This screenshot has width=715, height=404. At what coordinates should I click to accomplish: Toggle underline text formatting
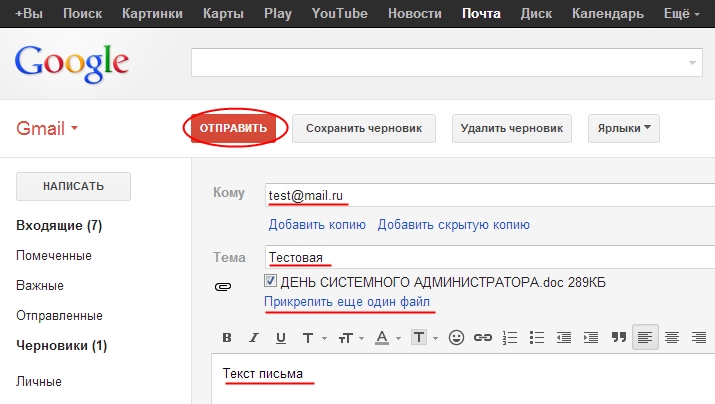click(281, 338)
